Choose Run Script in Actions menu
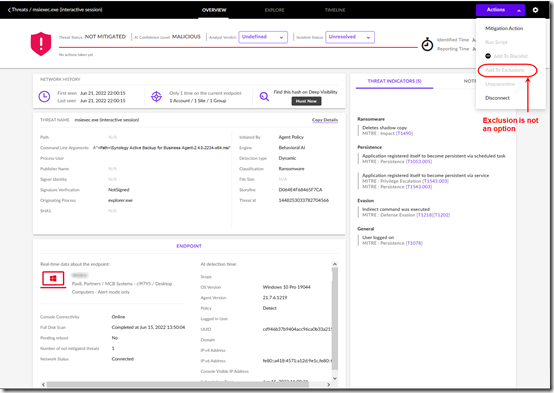The image size is (554, 393). (x=496, y=42)
